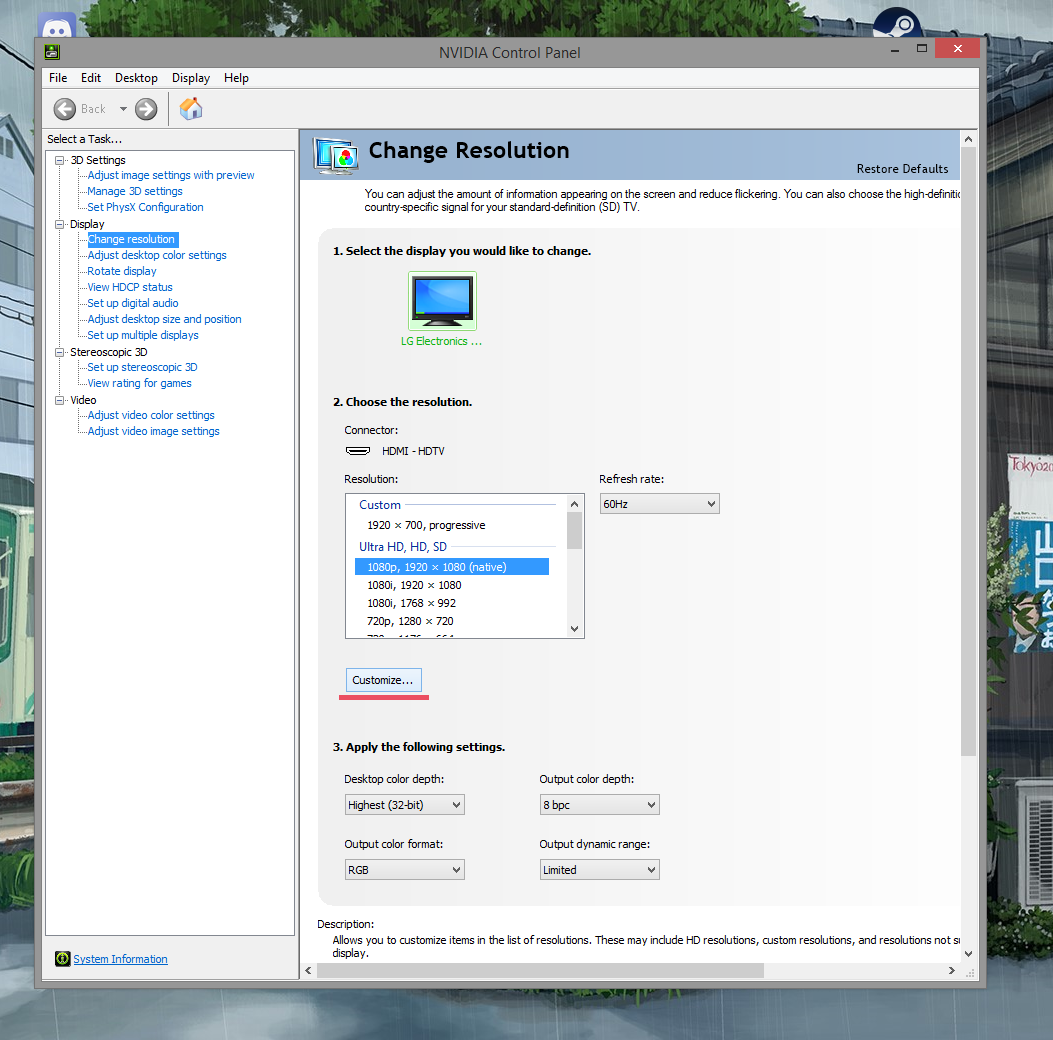Viewport: 1053px width, 1040px height.
Task: Click the Display category label in tree
Action: pos(87,224)
